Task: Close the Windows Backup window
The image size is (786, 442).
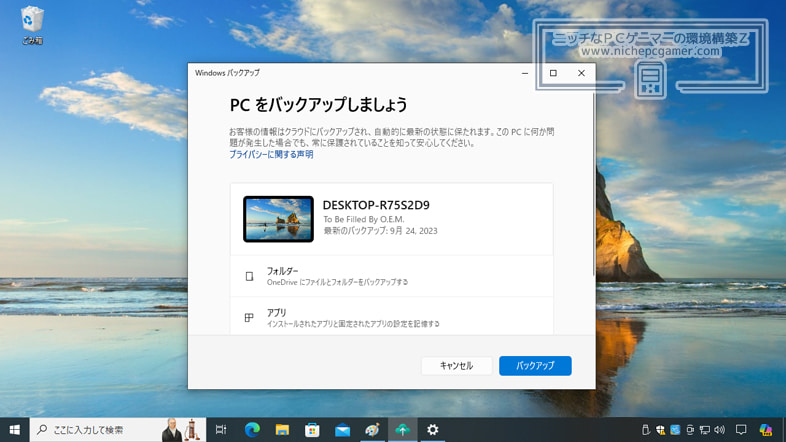Action: 581,73
